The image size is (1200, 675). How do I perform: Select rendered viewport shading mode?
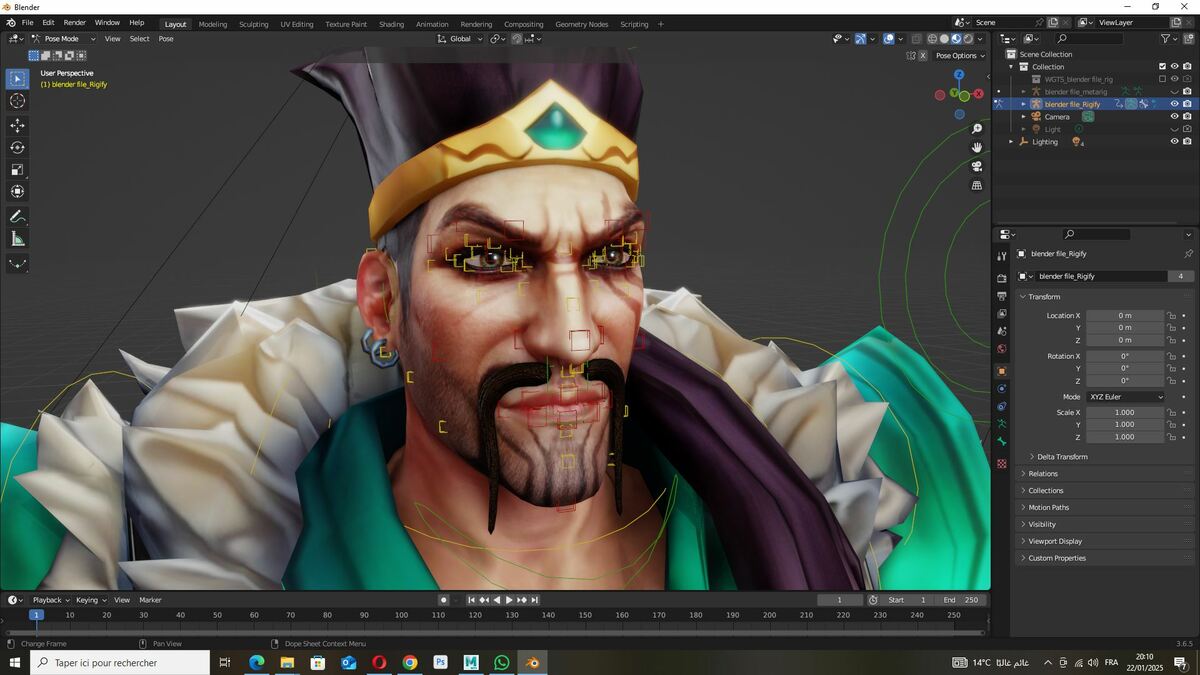coord(969,39)
